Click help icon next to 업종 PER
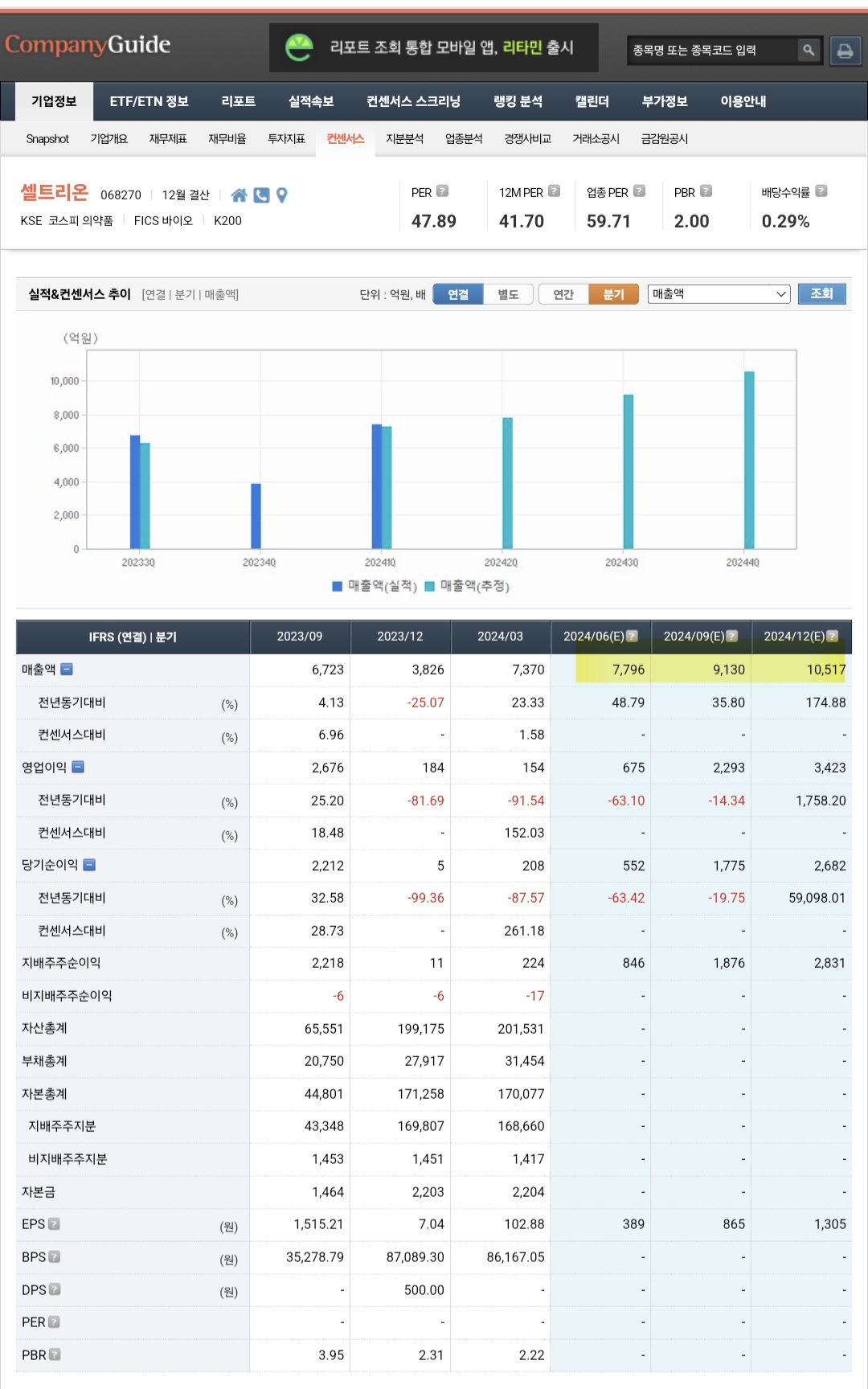This screenshot has height=1389, width=868. pyautogui.click(x=639, y=191)
